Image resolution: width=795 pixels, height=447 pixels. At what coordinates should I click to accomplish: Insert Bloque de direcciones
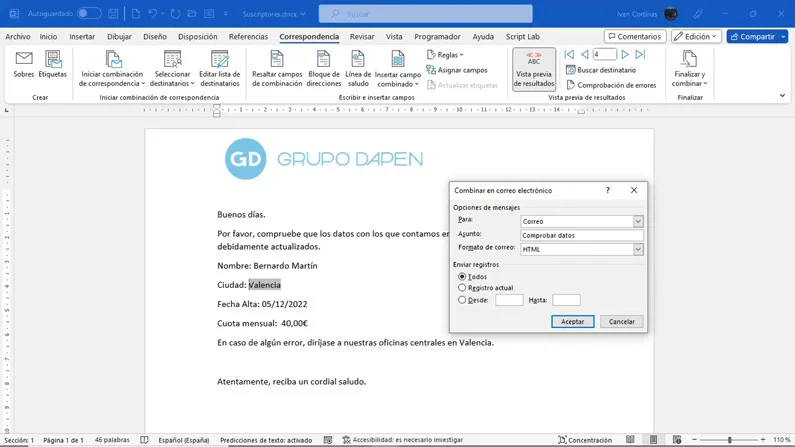tap(323, 69)
